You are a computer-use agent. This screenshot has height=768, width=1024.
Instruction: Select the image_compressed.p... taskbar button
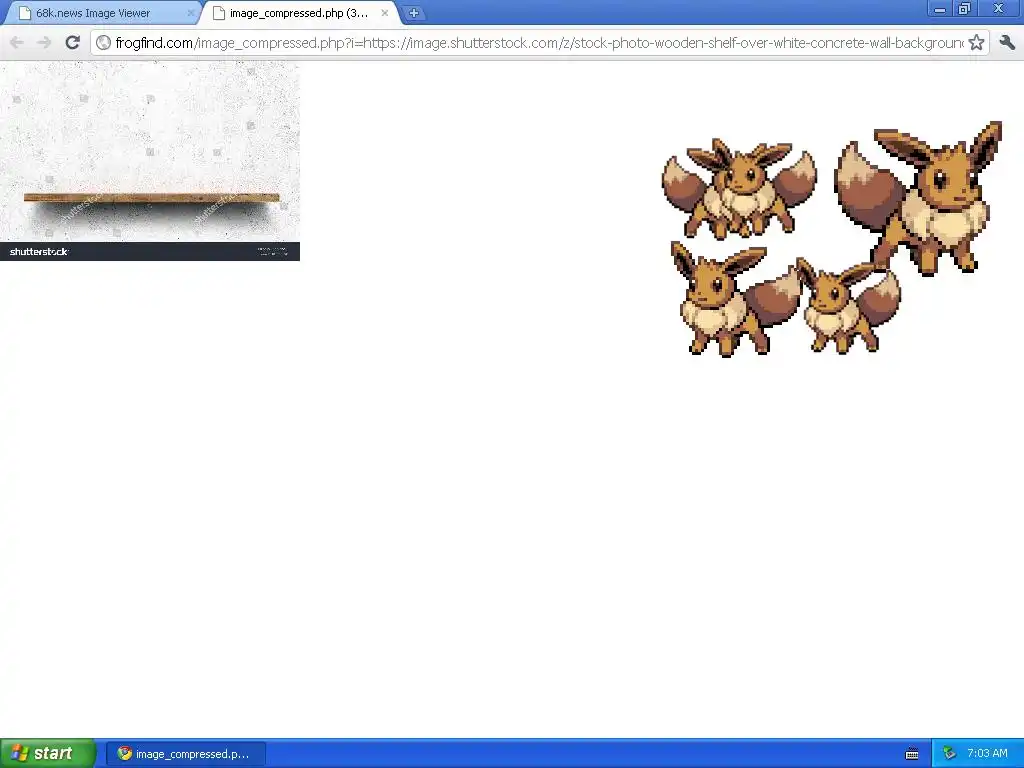[186, 754]
